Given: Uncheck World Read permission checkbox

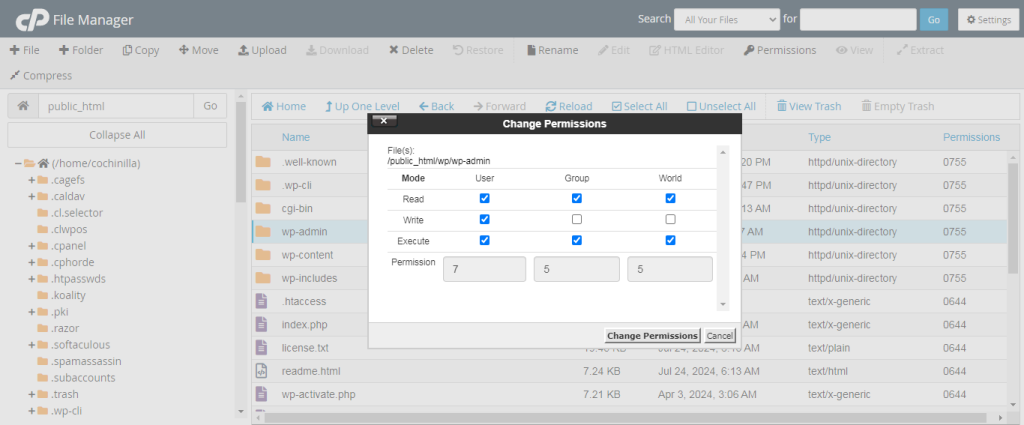Looking at the screenshot, I should [x=670, y=198].
